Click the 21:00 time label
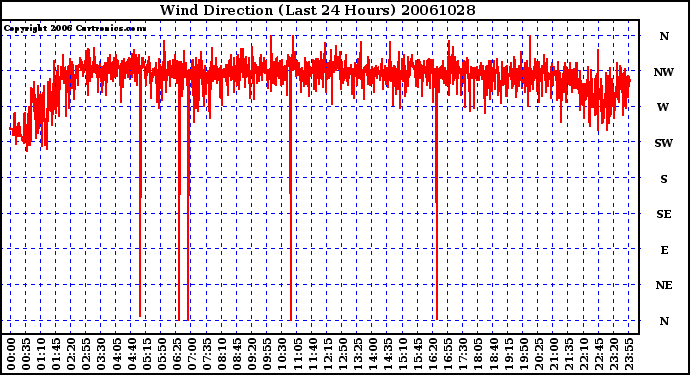This screenshot has width=690, height=375. click(554, 354)
